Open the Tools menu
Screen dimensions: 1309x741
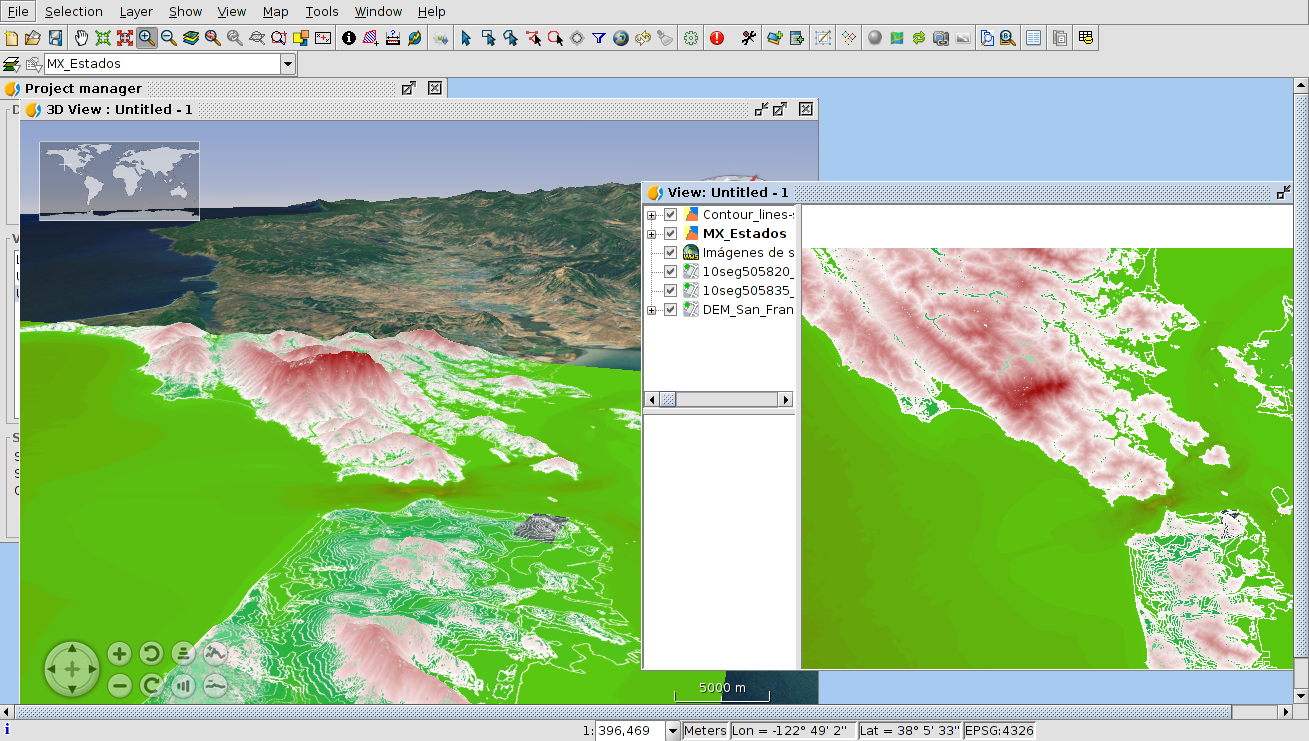click(x=322, y=11)
